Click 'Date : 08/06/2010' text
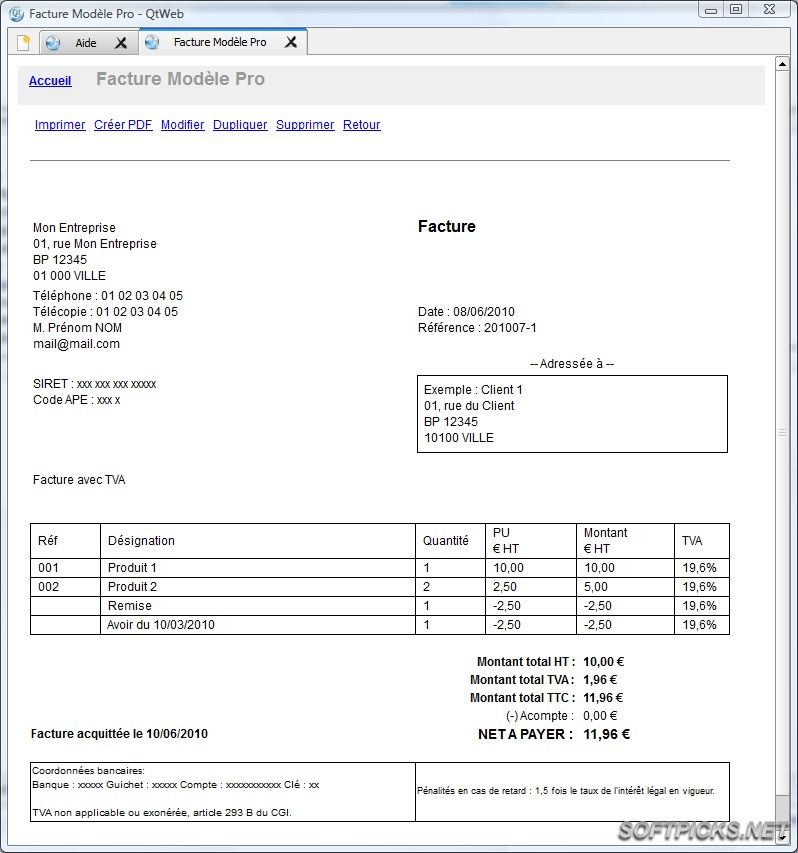Viewport: 798px width, 853px height. pyautogui.click(x=466, y=312)
